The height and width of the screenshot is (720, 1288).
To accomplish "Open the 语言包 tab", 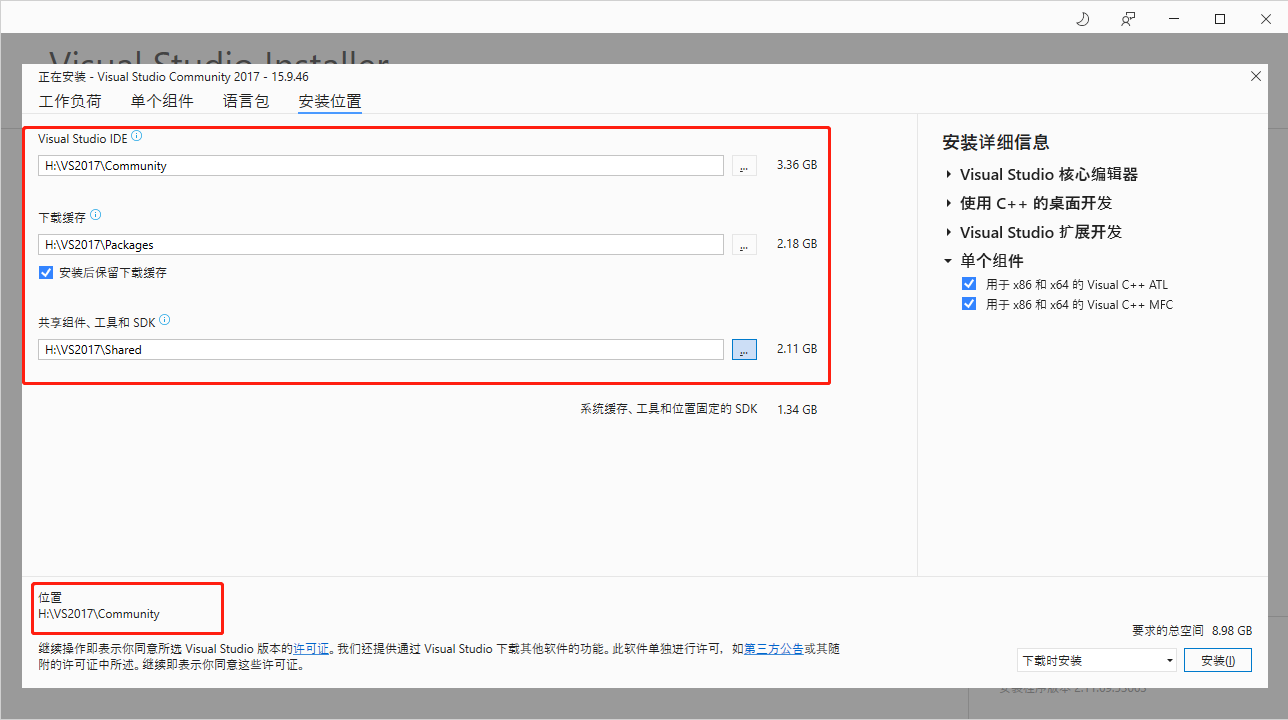I will pyautogui.click(x=245, y=101).
